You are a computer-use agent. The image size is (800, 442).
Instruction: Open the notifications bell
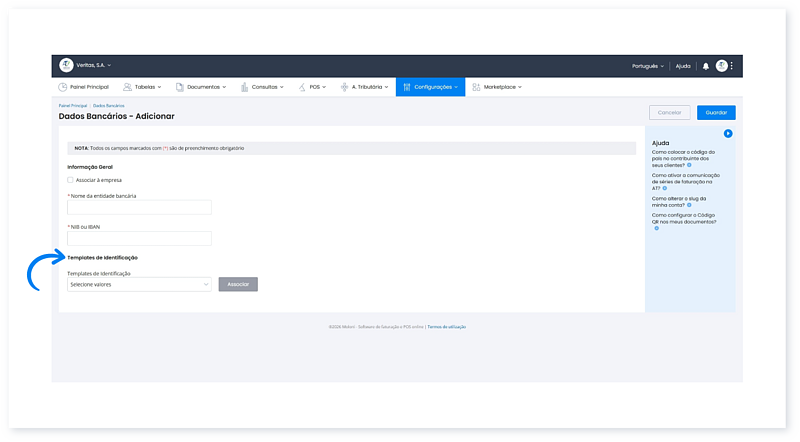pyautogui.click(x=705, y=66)
